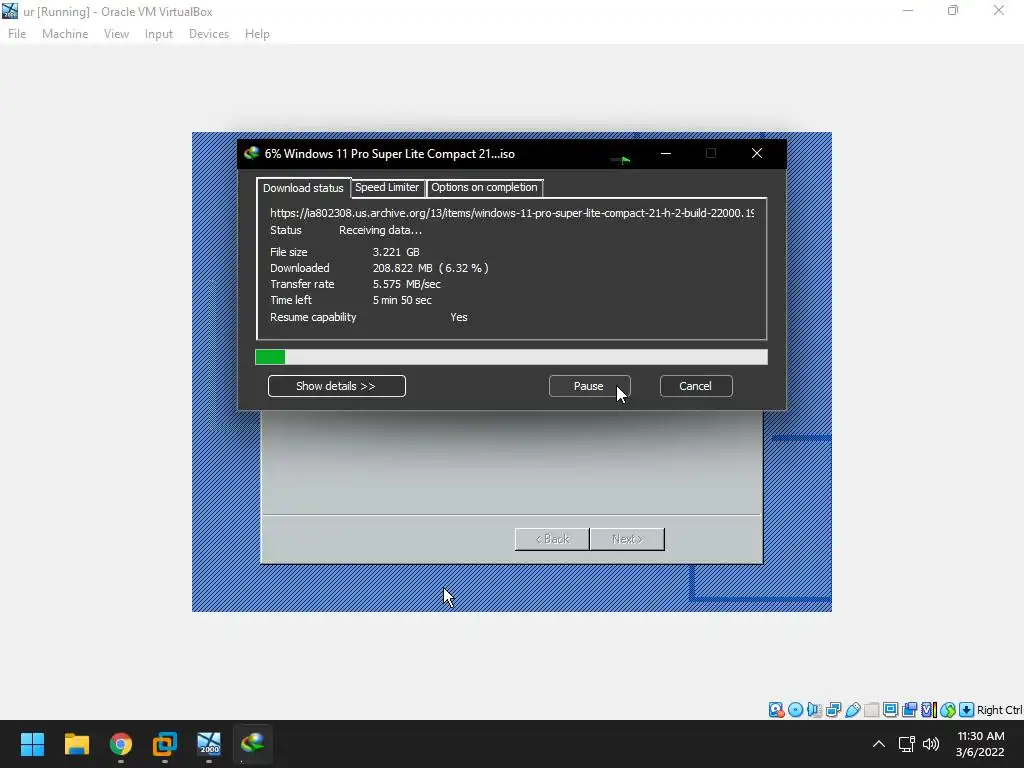Click the green download progress bar
The height and width of the screenshot is (768, 1024).
point(511,357)
